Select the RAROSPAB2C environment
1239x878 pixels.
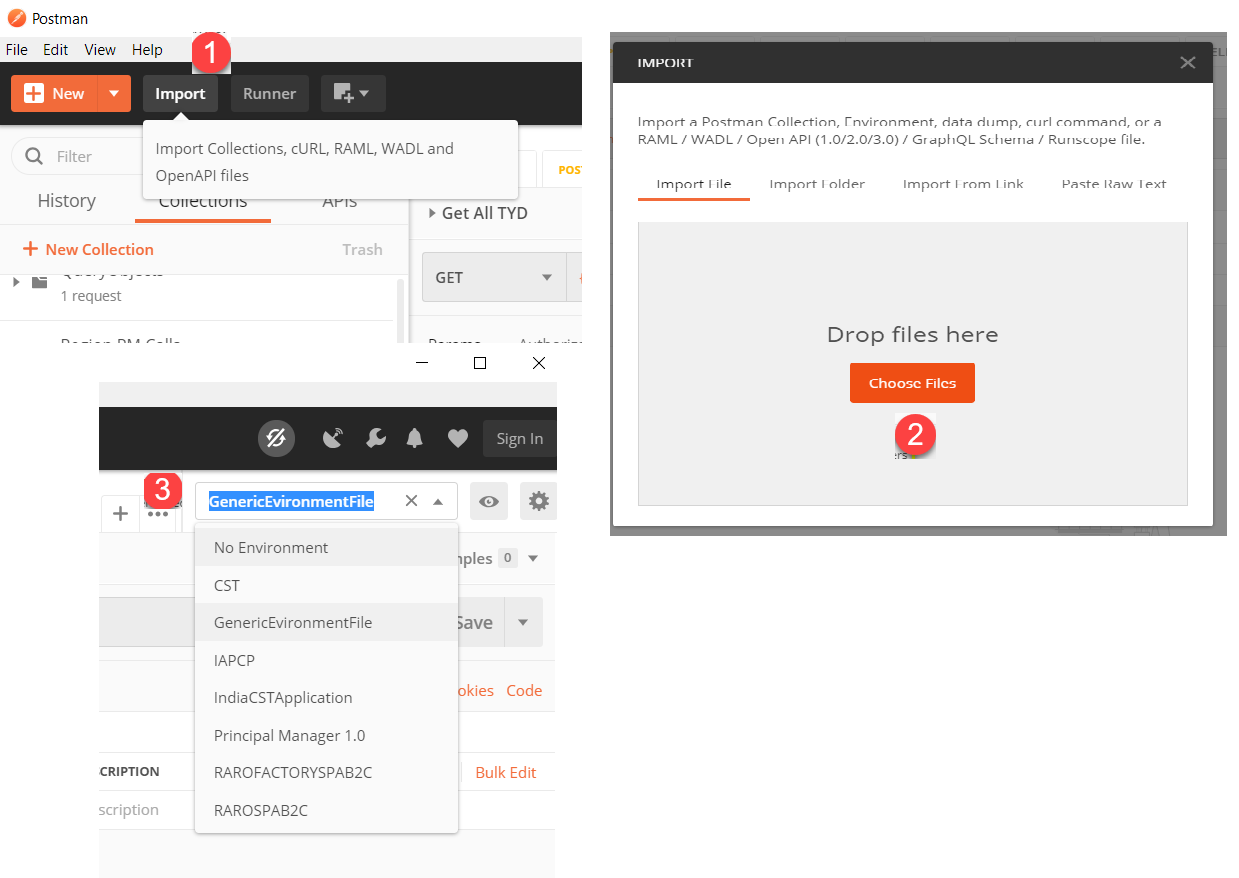pos(326,810)
